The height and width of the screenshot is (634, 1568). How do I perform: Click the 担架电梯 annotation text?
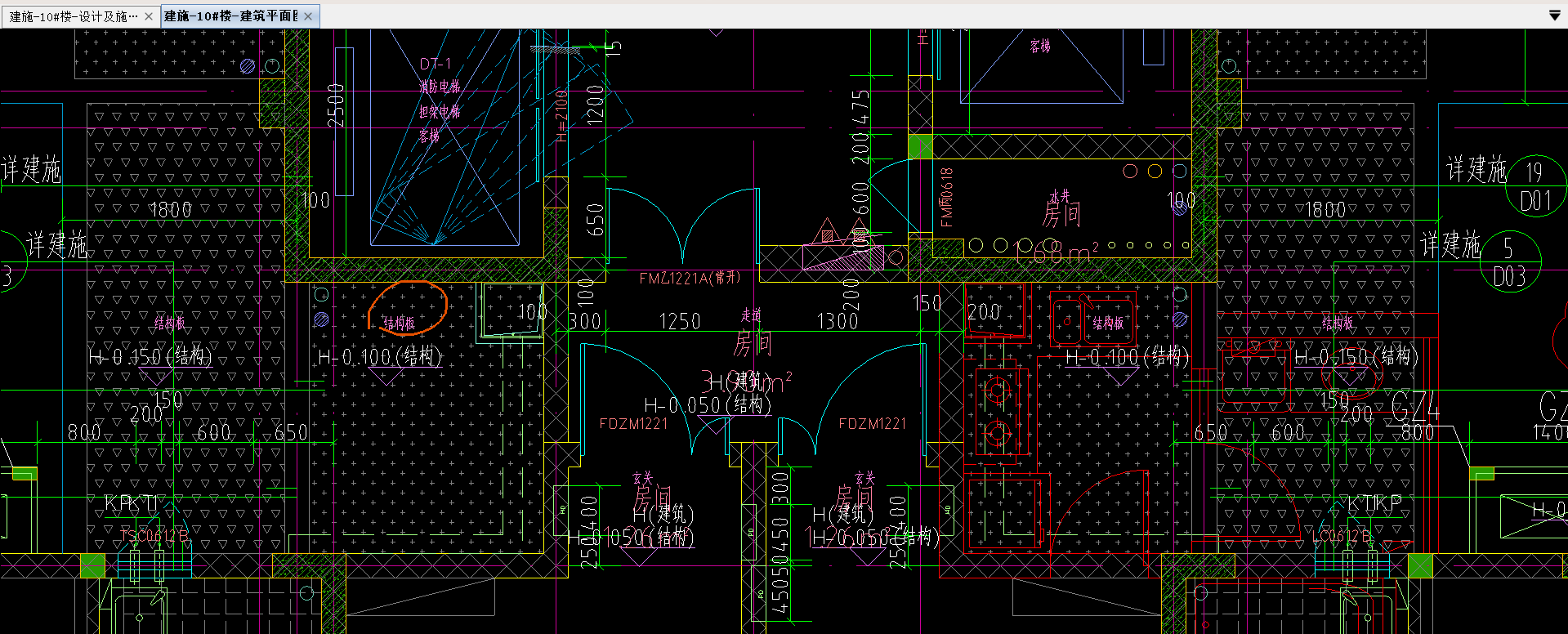point(440,111)
